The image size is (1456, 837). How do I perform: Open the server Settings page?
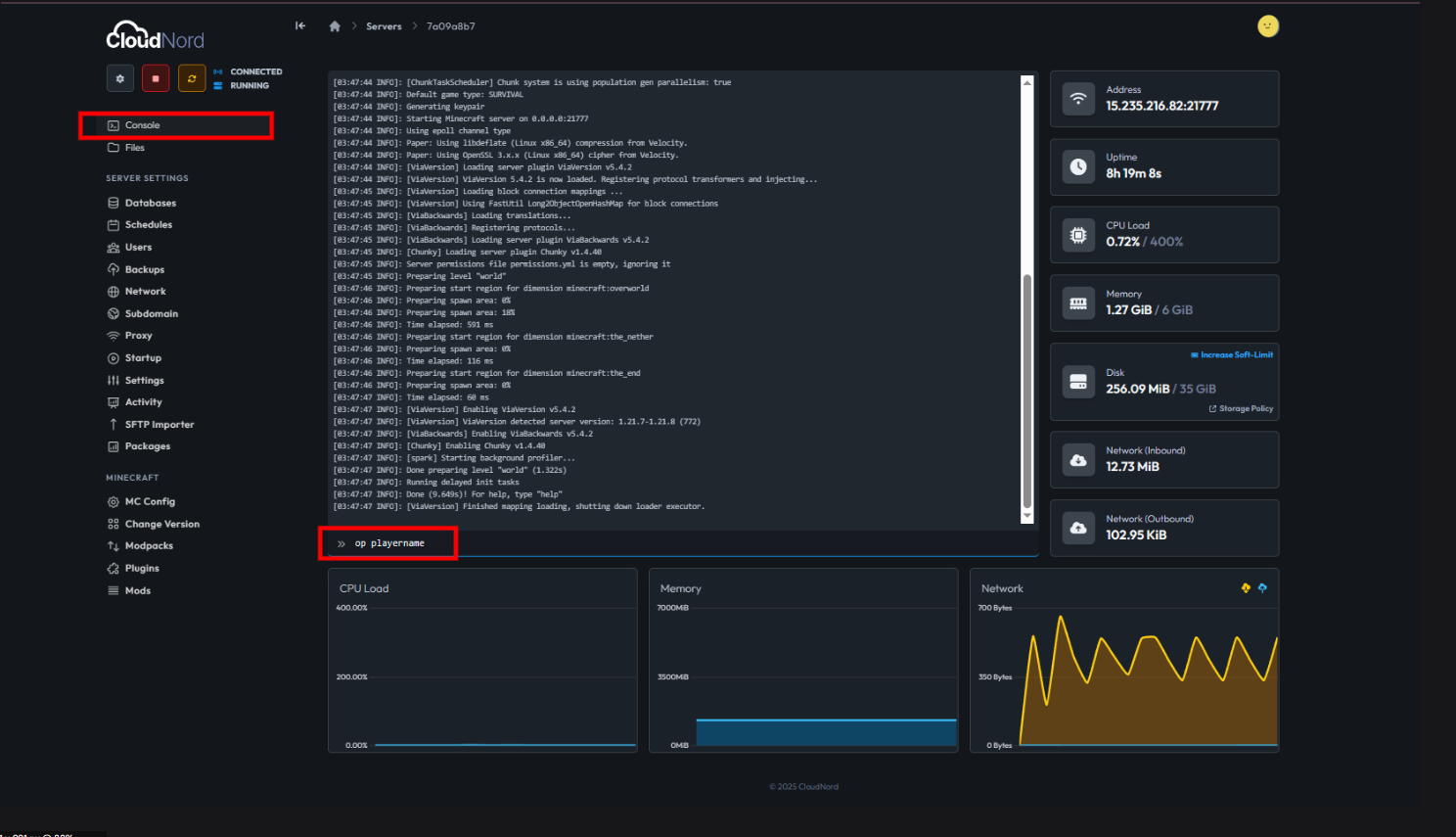coord(144,381)
